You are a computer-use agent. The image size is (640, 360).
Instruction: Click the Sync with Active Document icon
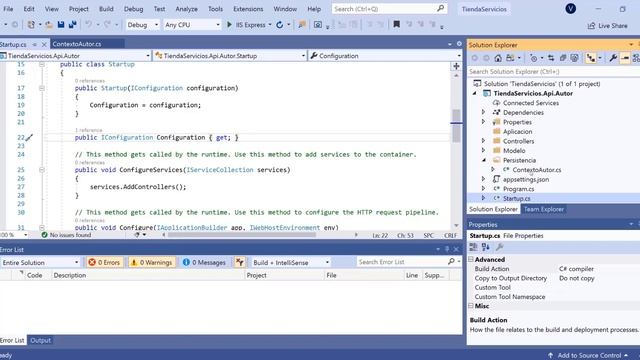(x=551, y=58)
